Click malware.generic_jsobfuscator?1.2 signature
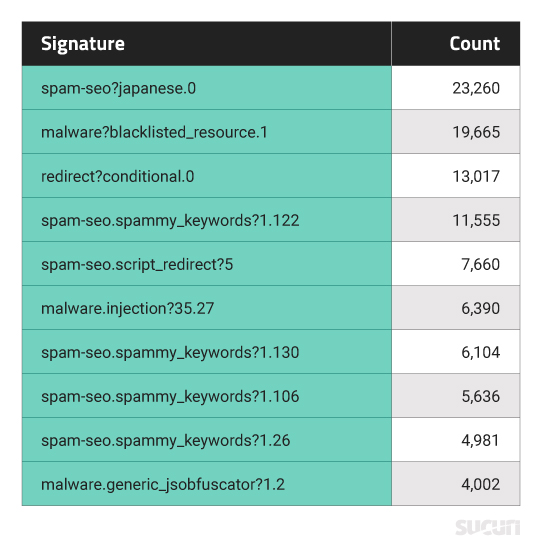 tap(163, 485)
